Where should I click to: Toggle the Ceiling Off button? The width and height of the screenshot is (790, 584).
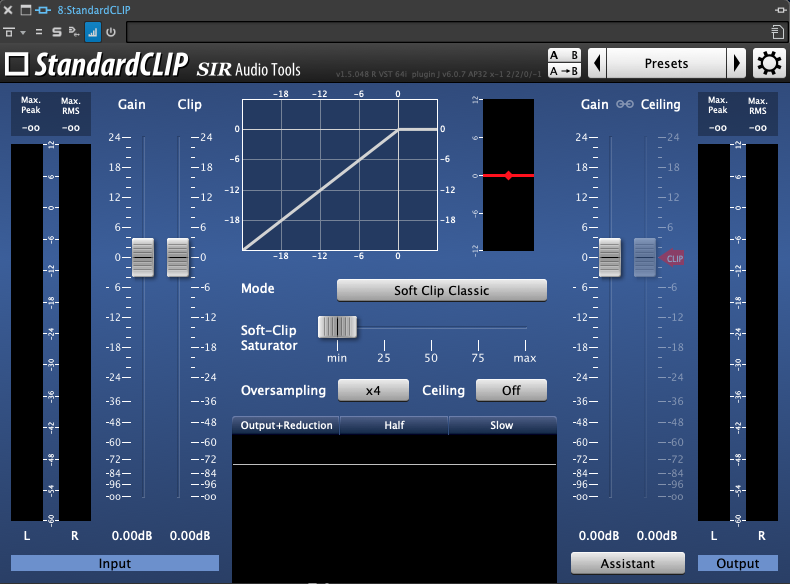tap(511, 391)
